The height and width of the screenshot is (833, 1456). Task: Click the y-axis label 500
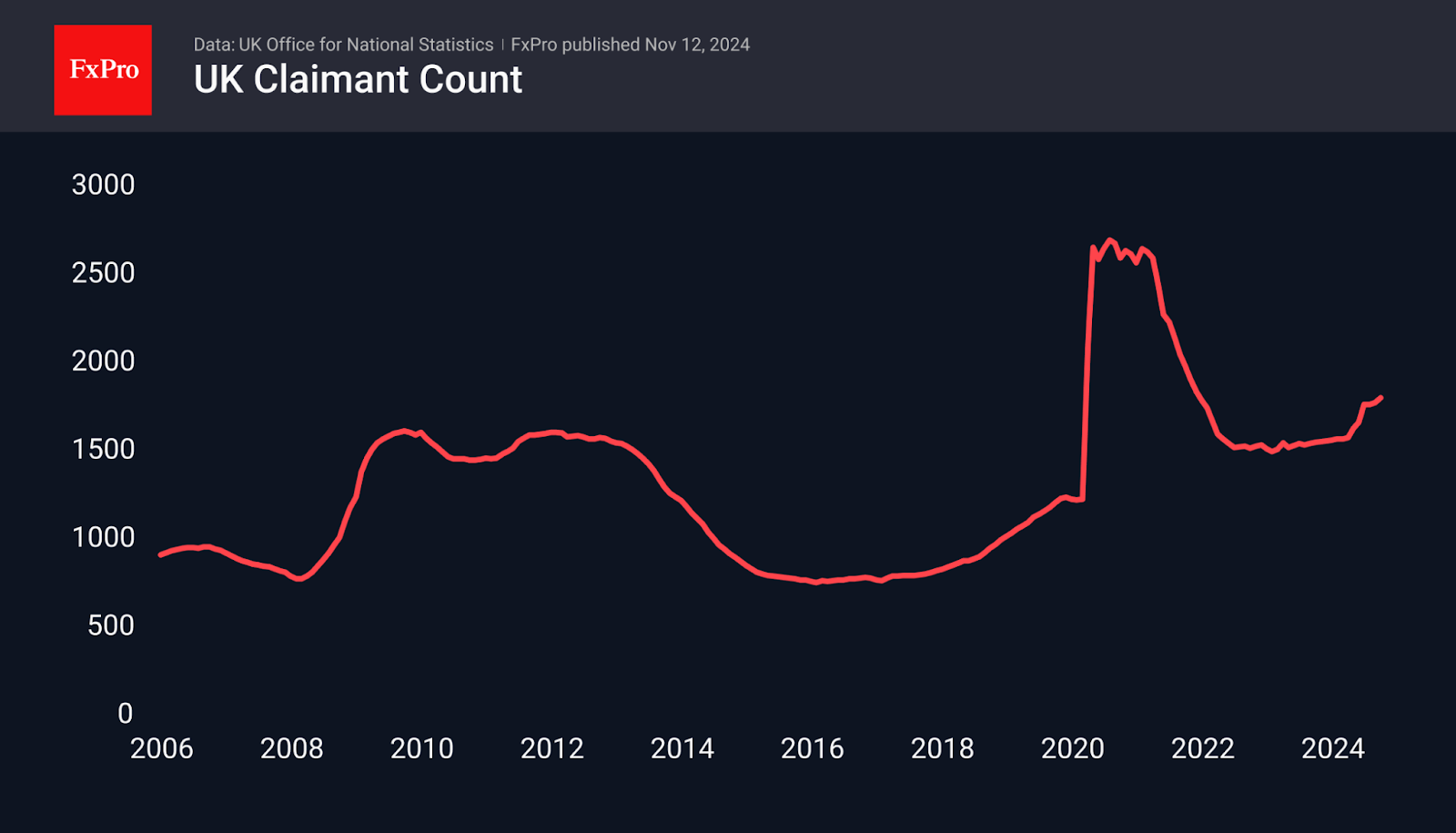tap(111, 626)
